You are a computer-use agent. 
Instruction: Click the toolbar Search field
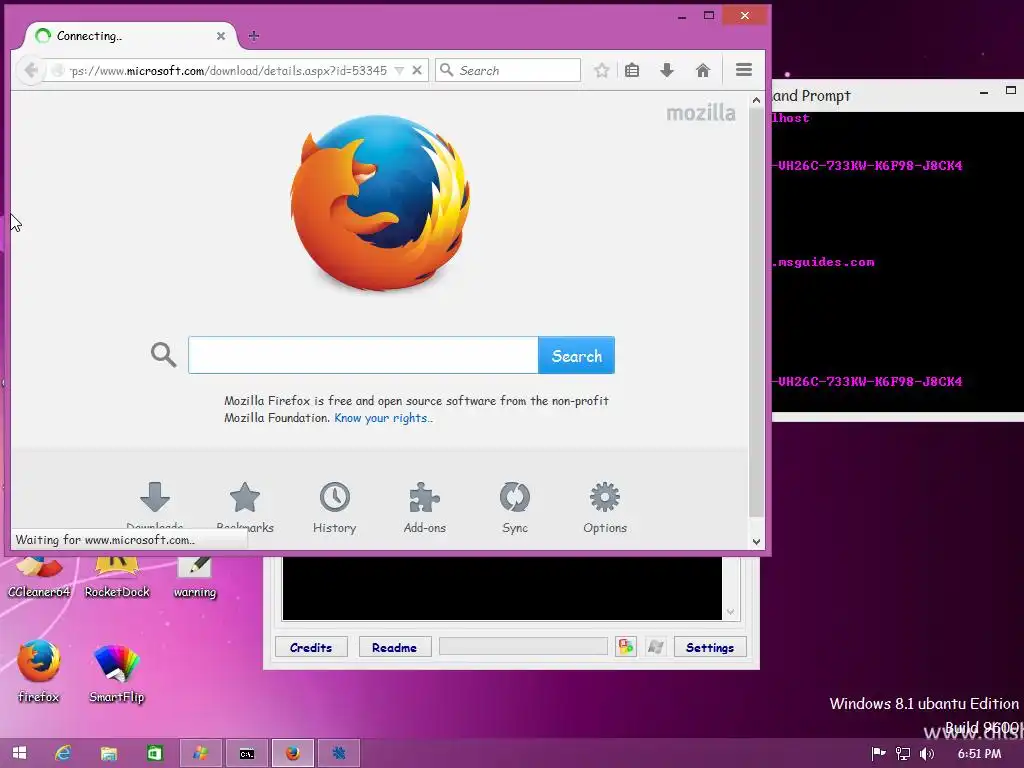coord(508,70)
